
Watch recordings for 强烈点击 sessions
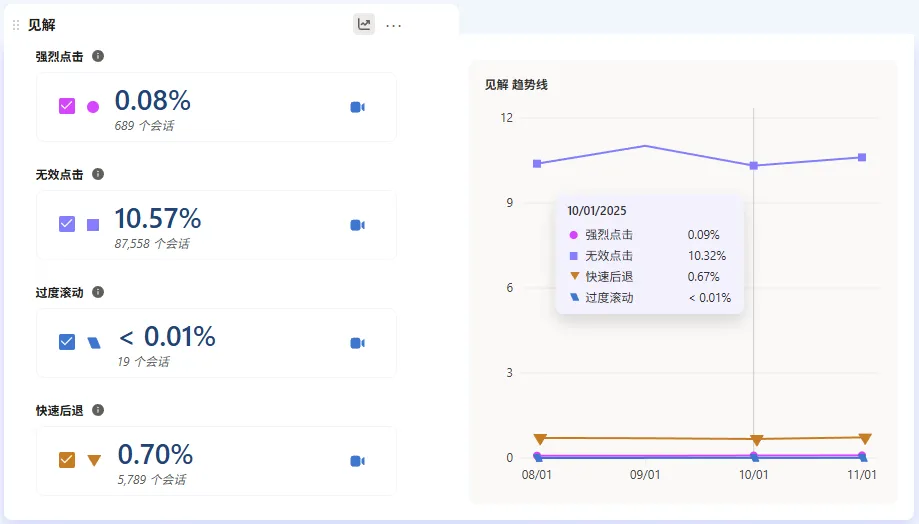coord(357,107)
